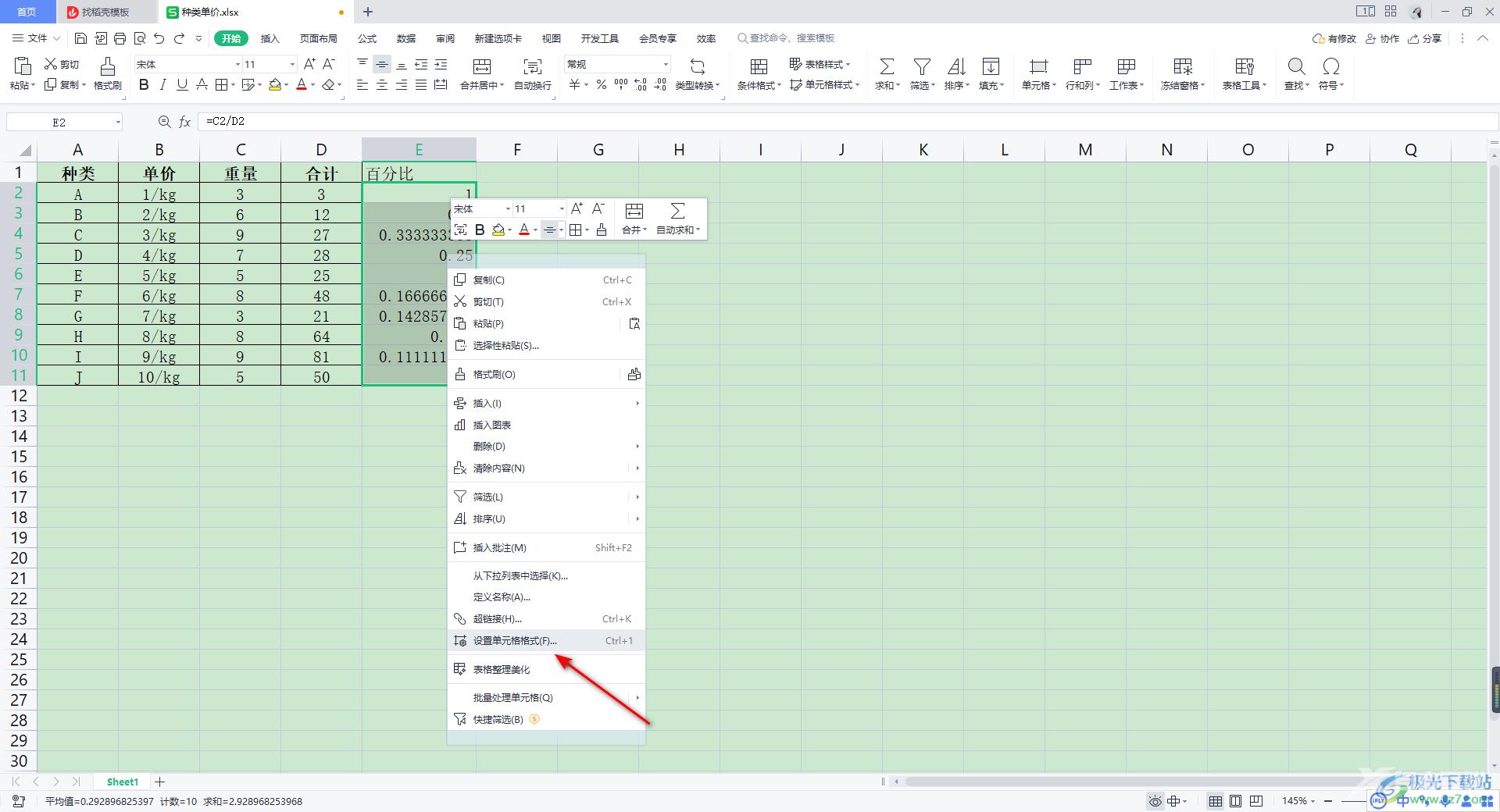Screen dimensions: 1500x812
Task: Click the Underline icon in ribbon
Action: click(x=182, y=85)
